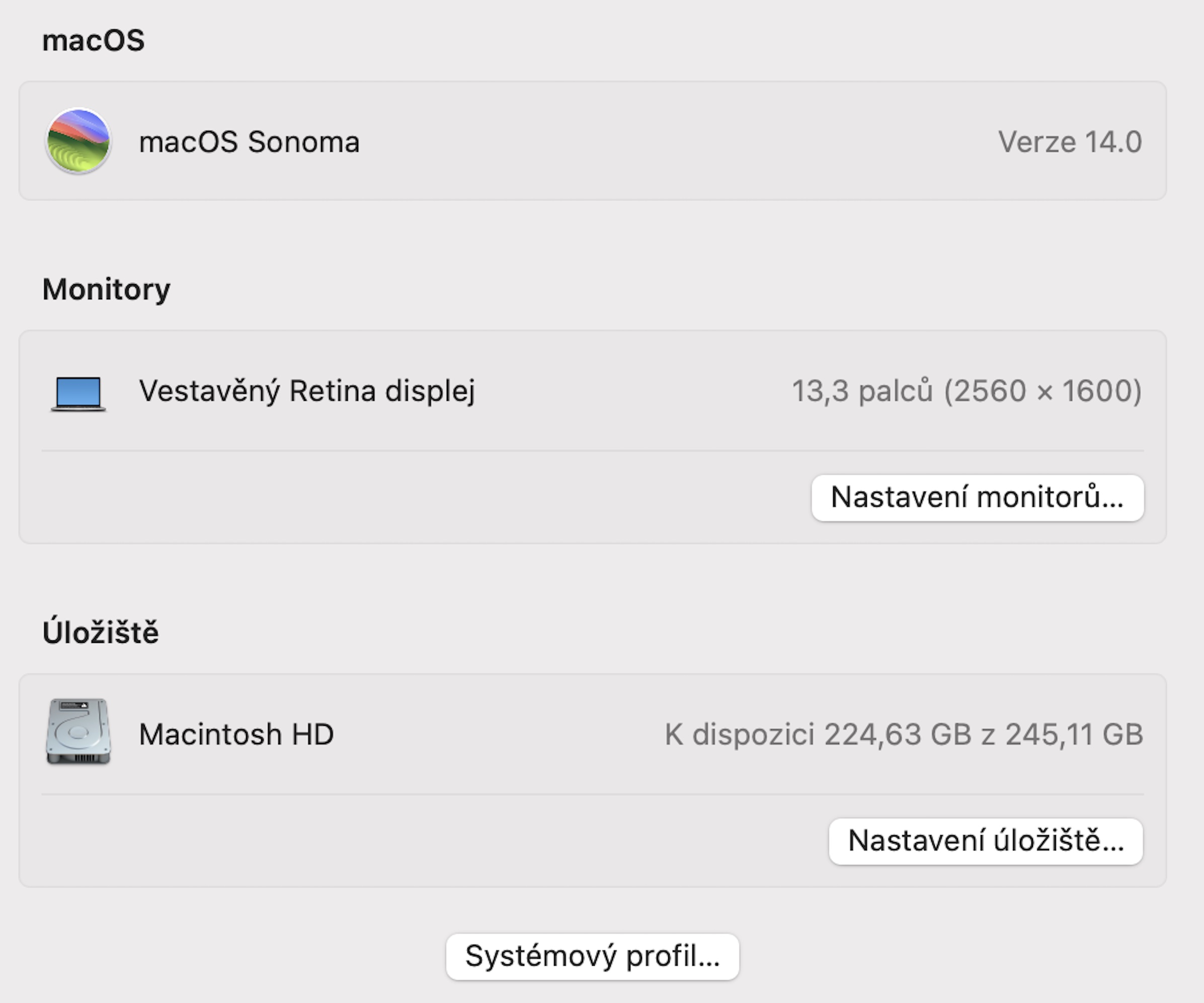Open Nastavení úložiště settings
The height and width of the screenshot is (1003, 1204).
coord(985,841)
